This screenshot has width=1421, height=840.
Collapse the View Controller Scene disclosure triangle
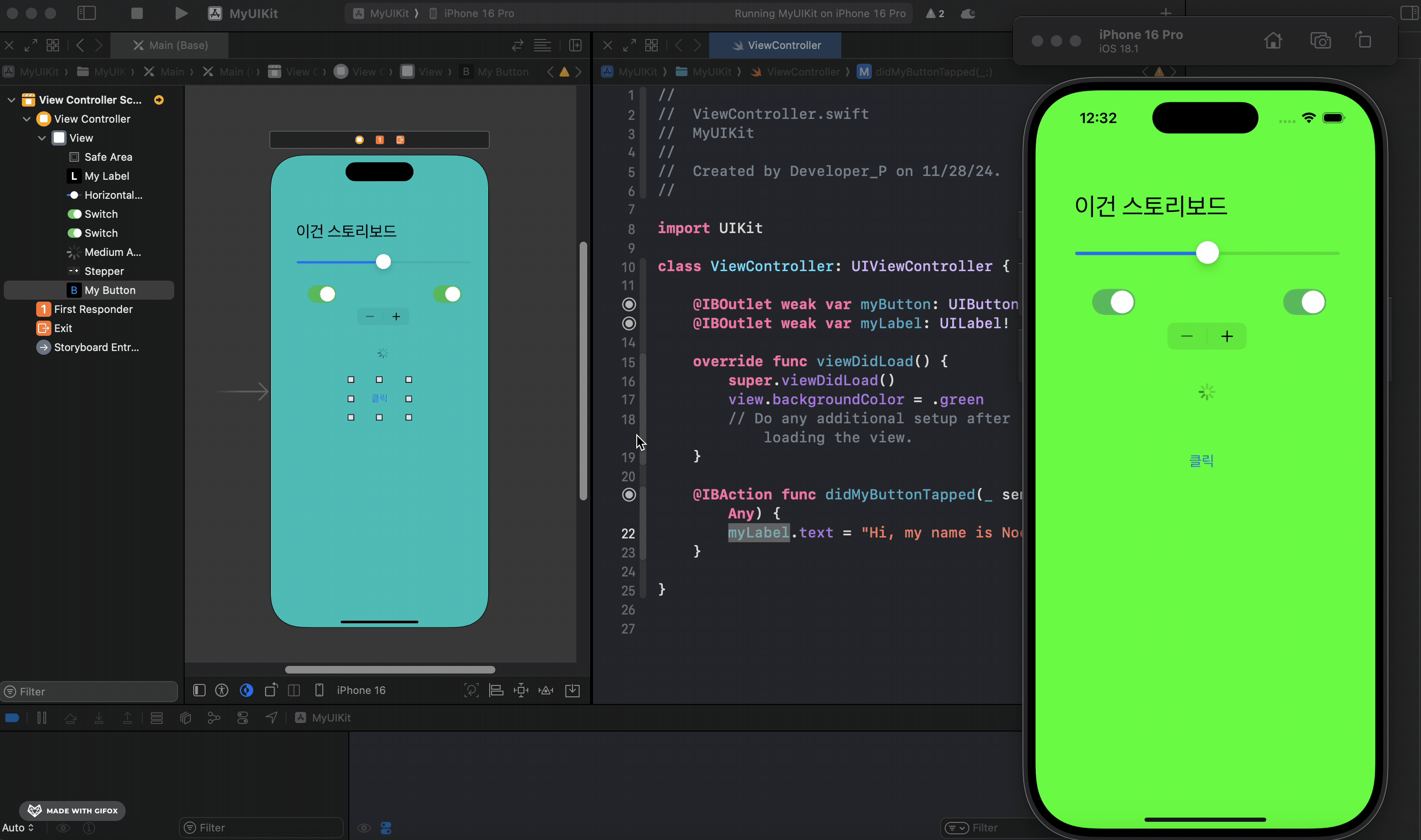point(11,100)
